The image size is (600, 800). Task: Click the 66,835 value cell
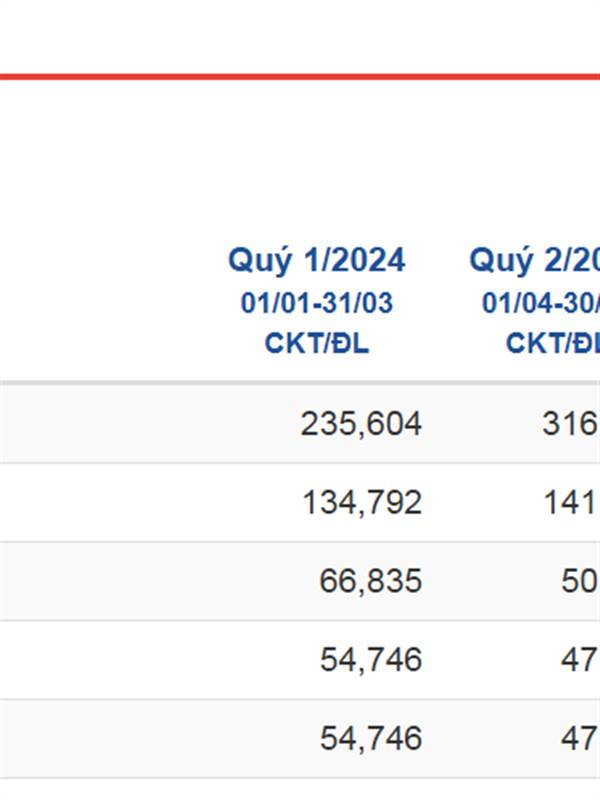pyautogui.click(x=370, y=581)
